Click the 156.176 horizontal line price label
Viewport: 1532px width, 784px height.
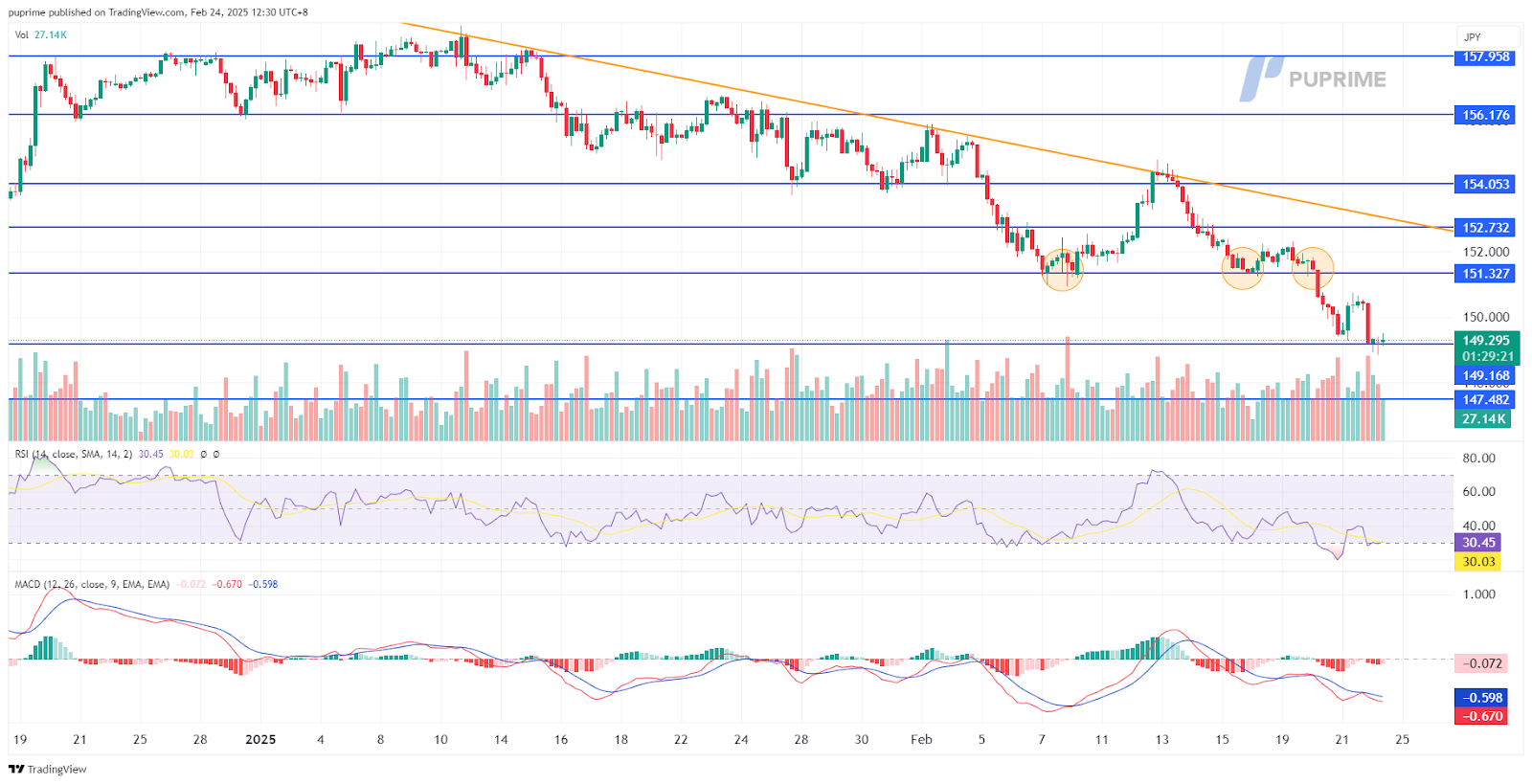[1485, 115]
